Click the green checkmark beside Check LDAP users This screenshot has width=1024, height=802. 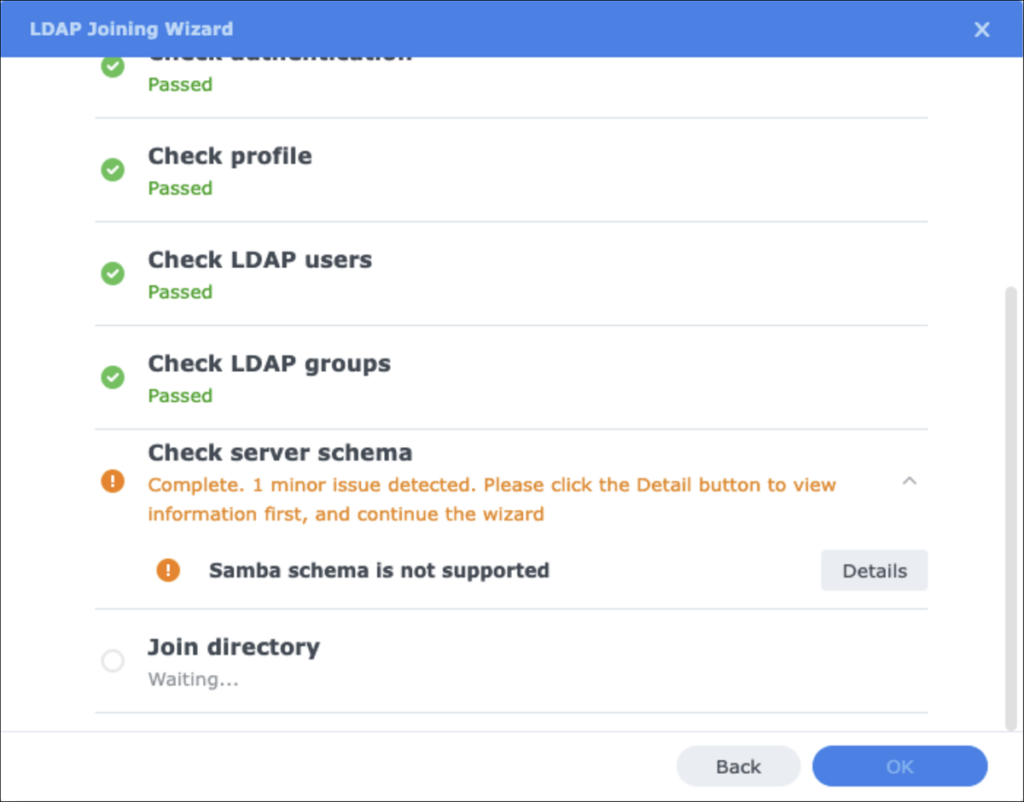pyautogui.click(x=112, y=274)
